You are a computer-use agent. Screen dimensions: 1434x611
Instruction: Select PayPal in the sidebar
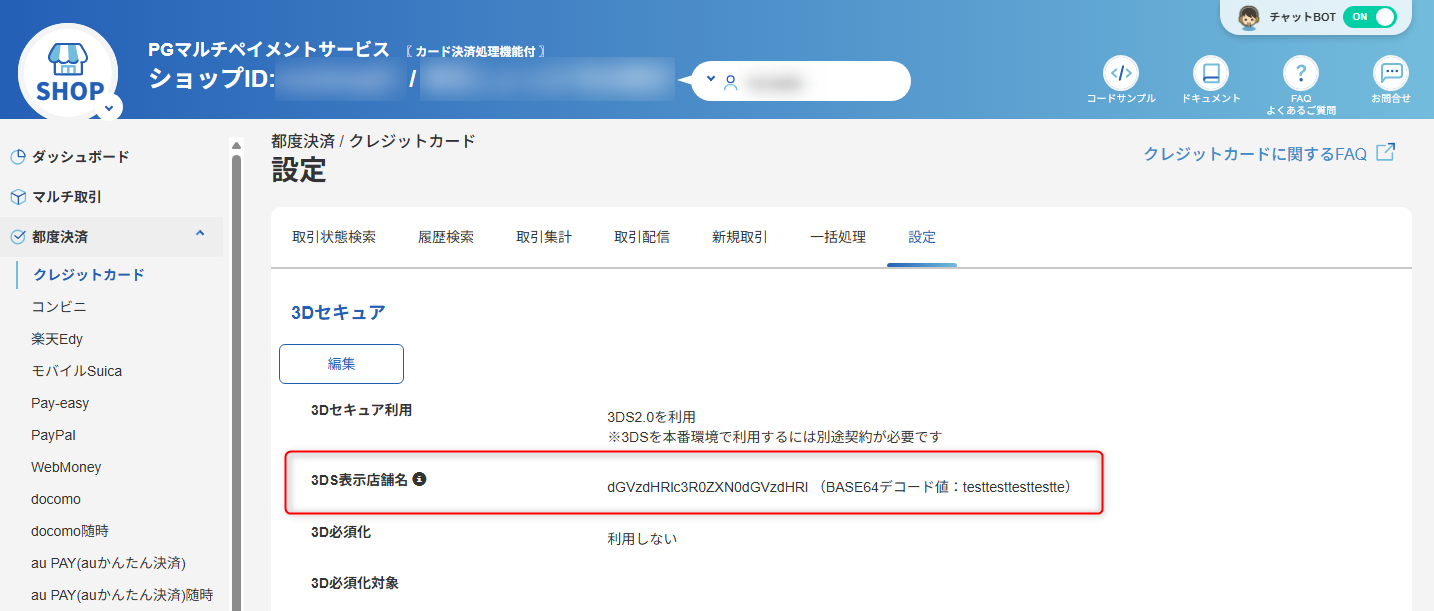point(53,434)
